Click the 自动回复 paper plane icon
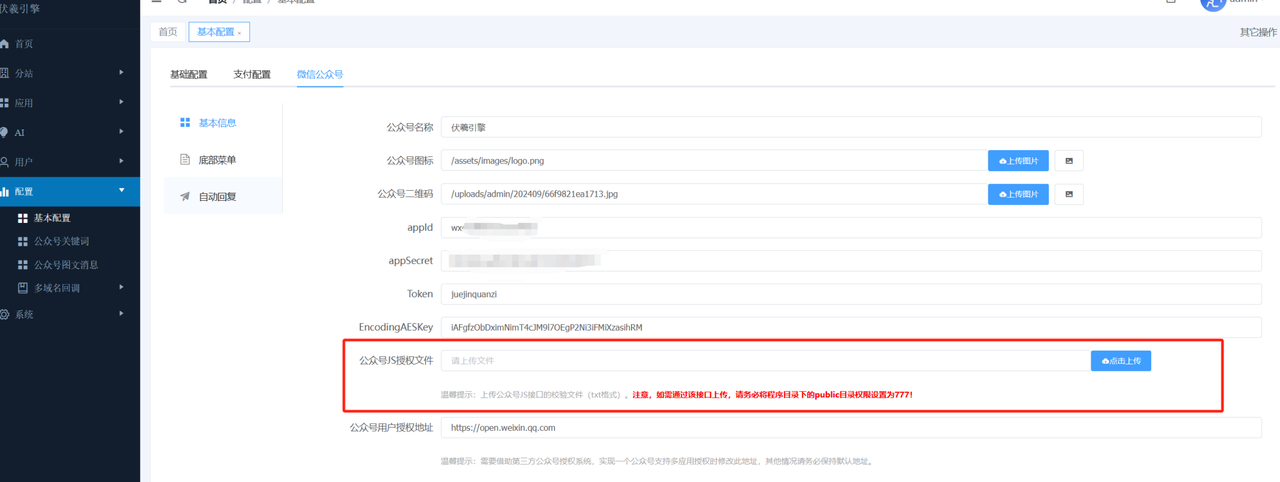Viewport: 1280px width, 482px height. point(185,197)
